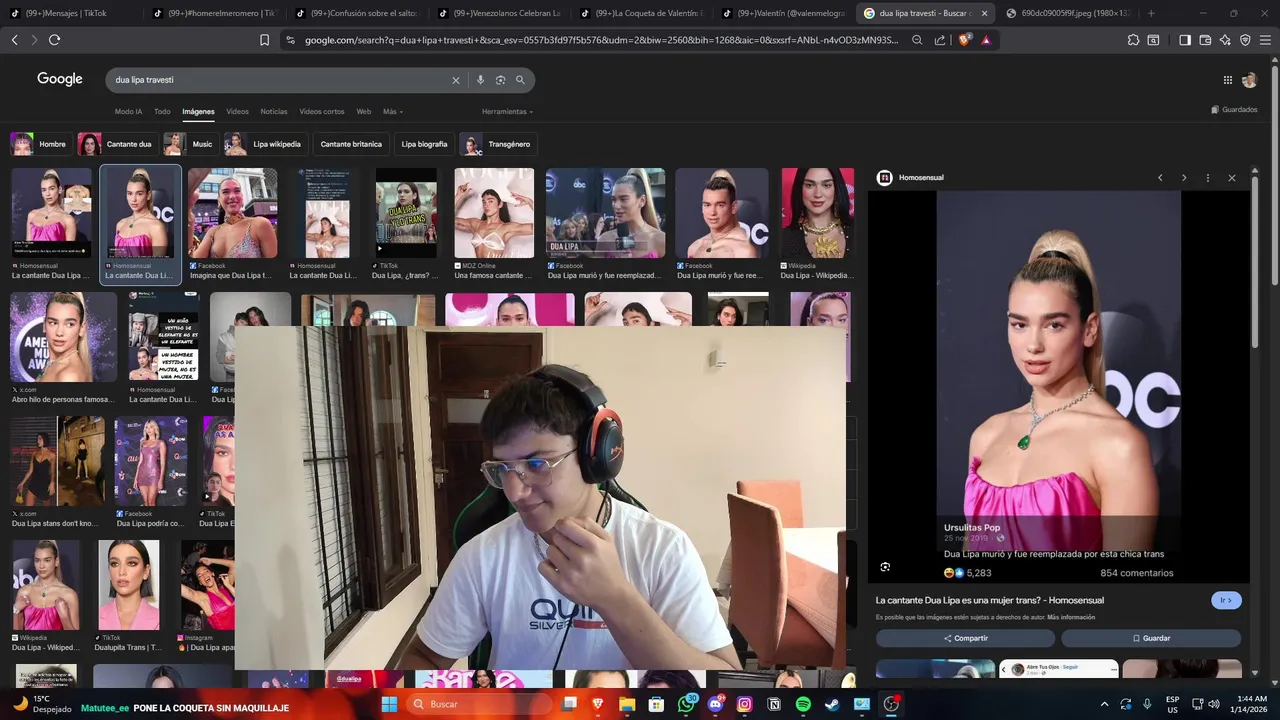Open Brave Rewards triangle icon
This screenshot has width=1280, height=720.
[x=986, y=40]
